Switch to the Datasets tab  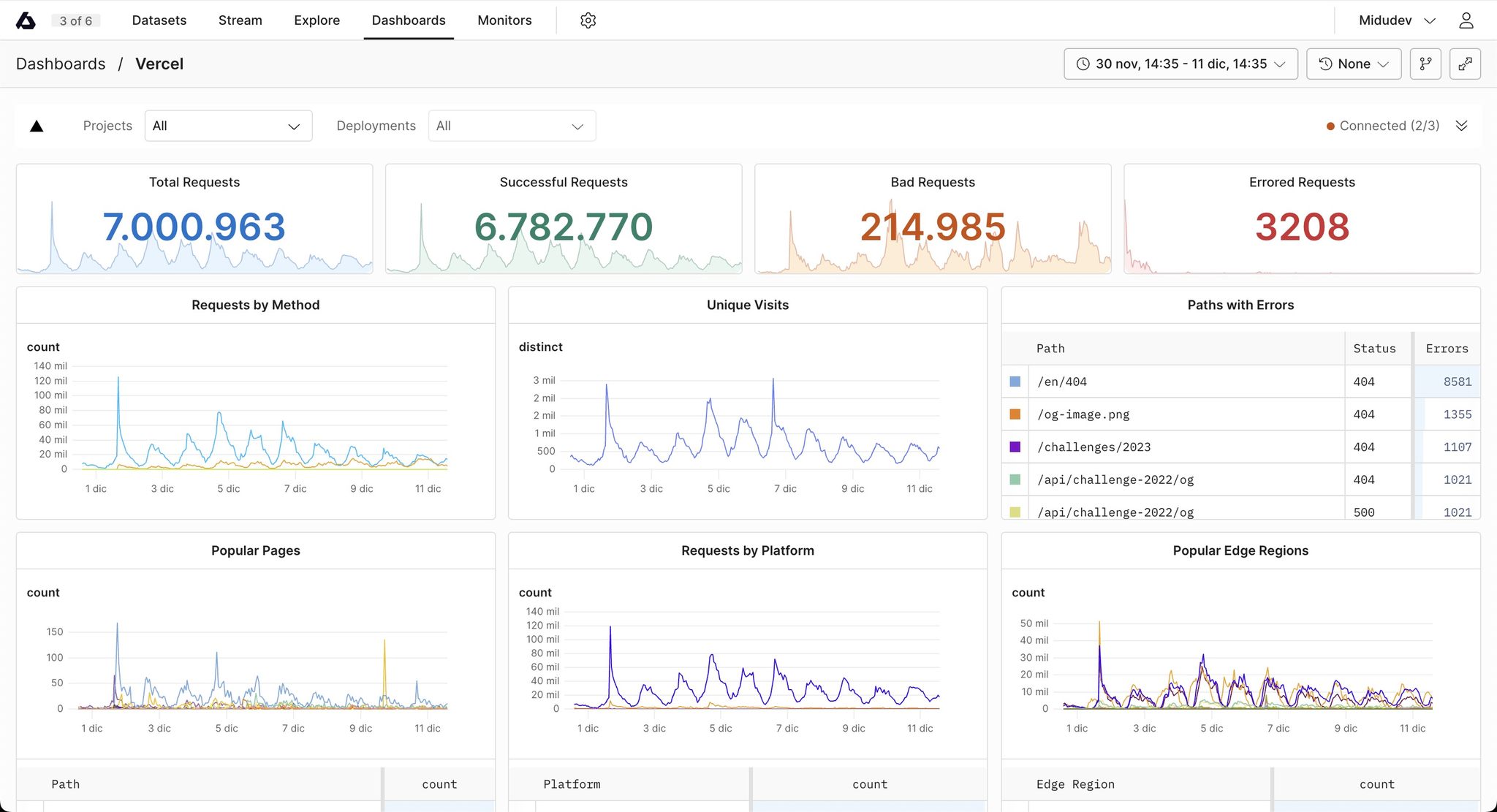(x=159, y=20)
